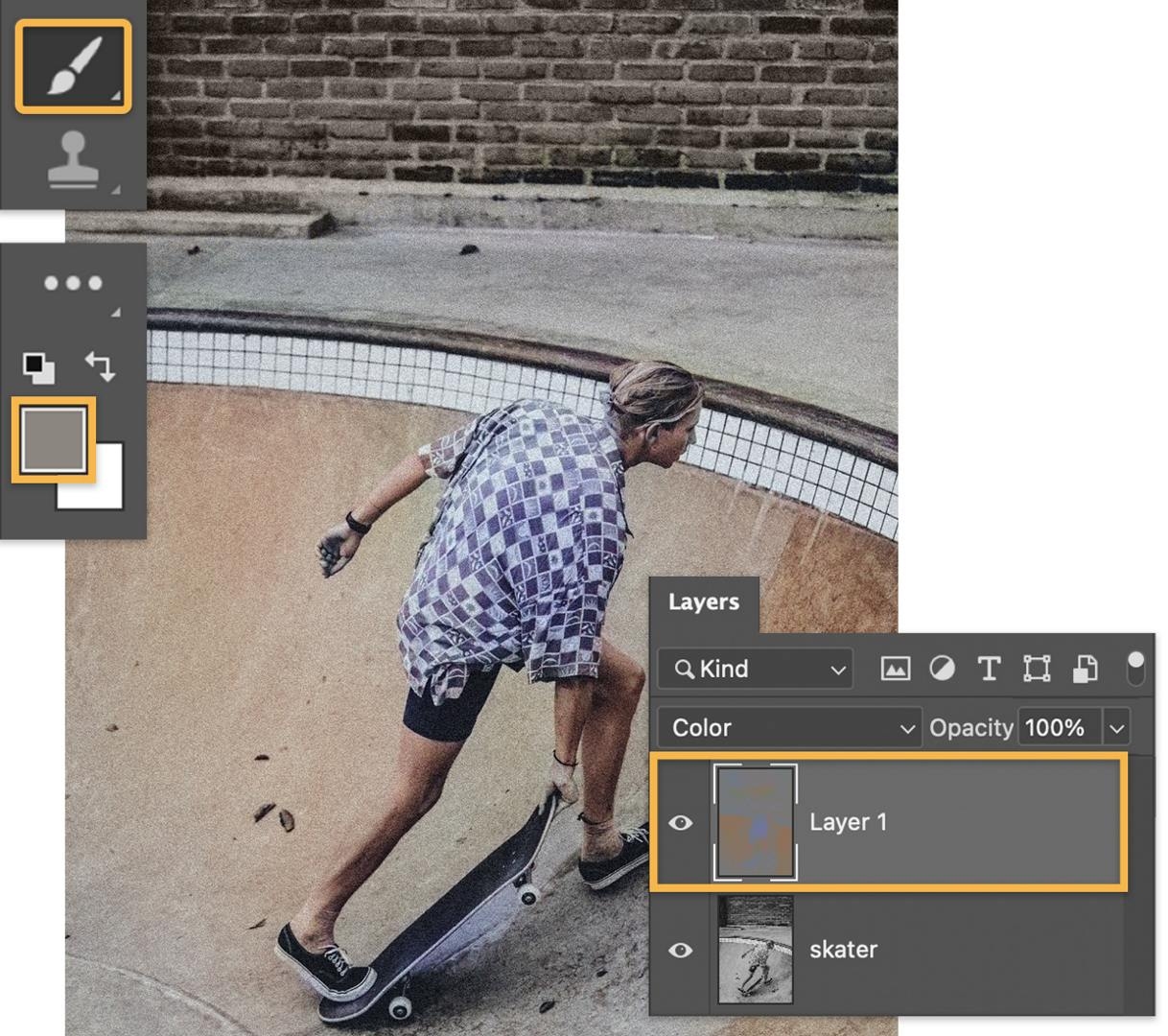The width and height of the screenshot is (1168, 1036).
Task: Select the Clone Stamp tool
Action: click(x=72, y=161)
